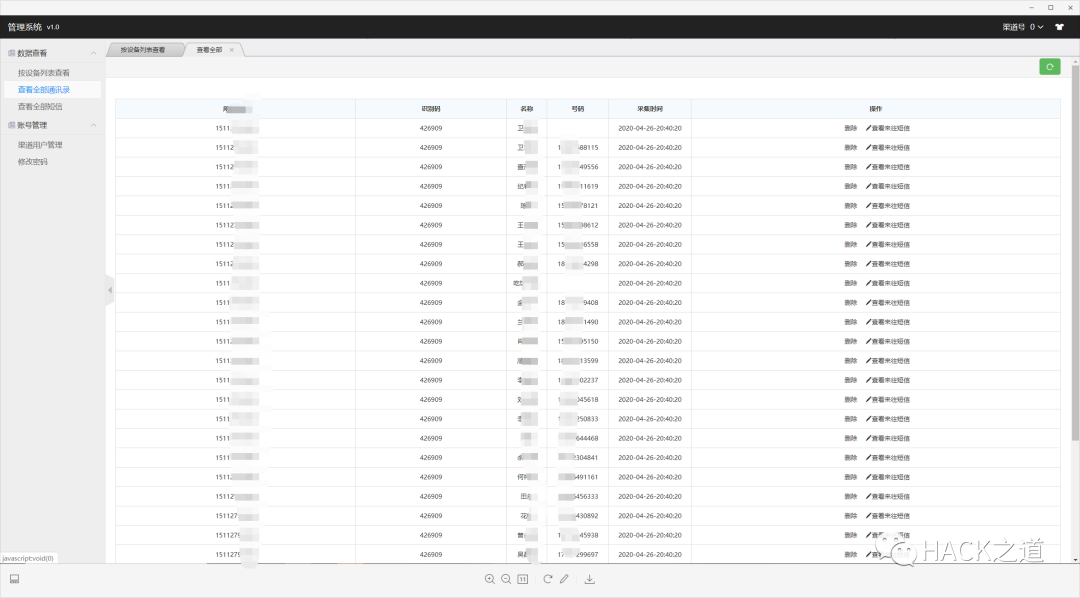1080x598 pixels.
Task: Zoom out using the magnifier minus icon
Action: pos(506,579)
